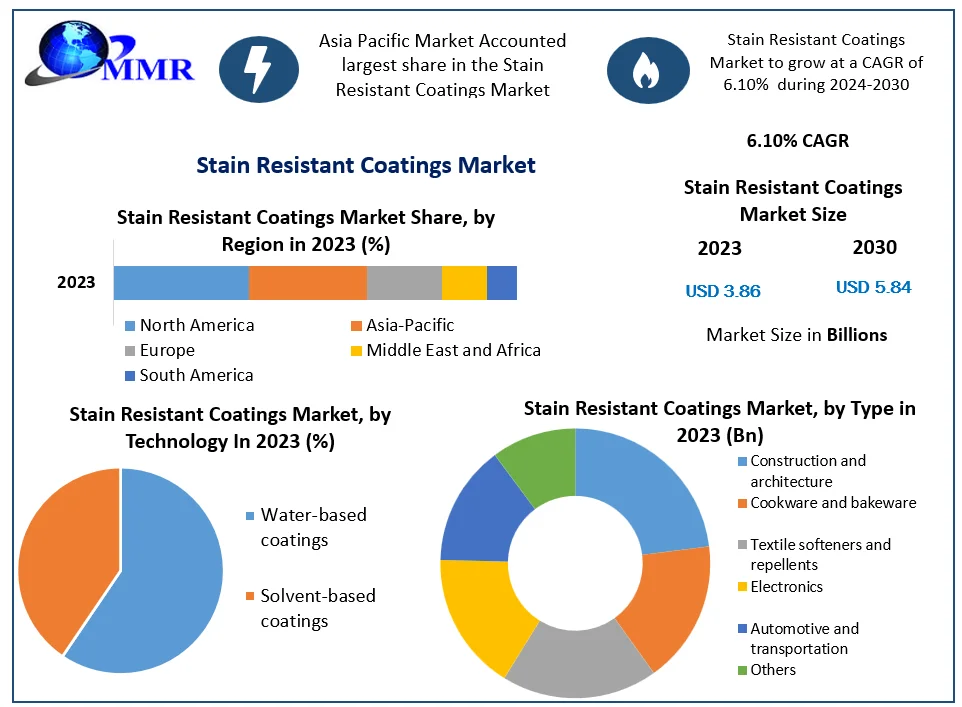Select the South America bar segment
This screenshot has width=962, height=707.
pyautogui.click(x=501, y=283)
